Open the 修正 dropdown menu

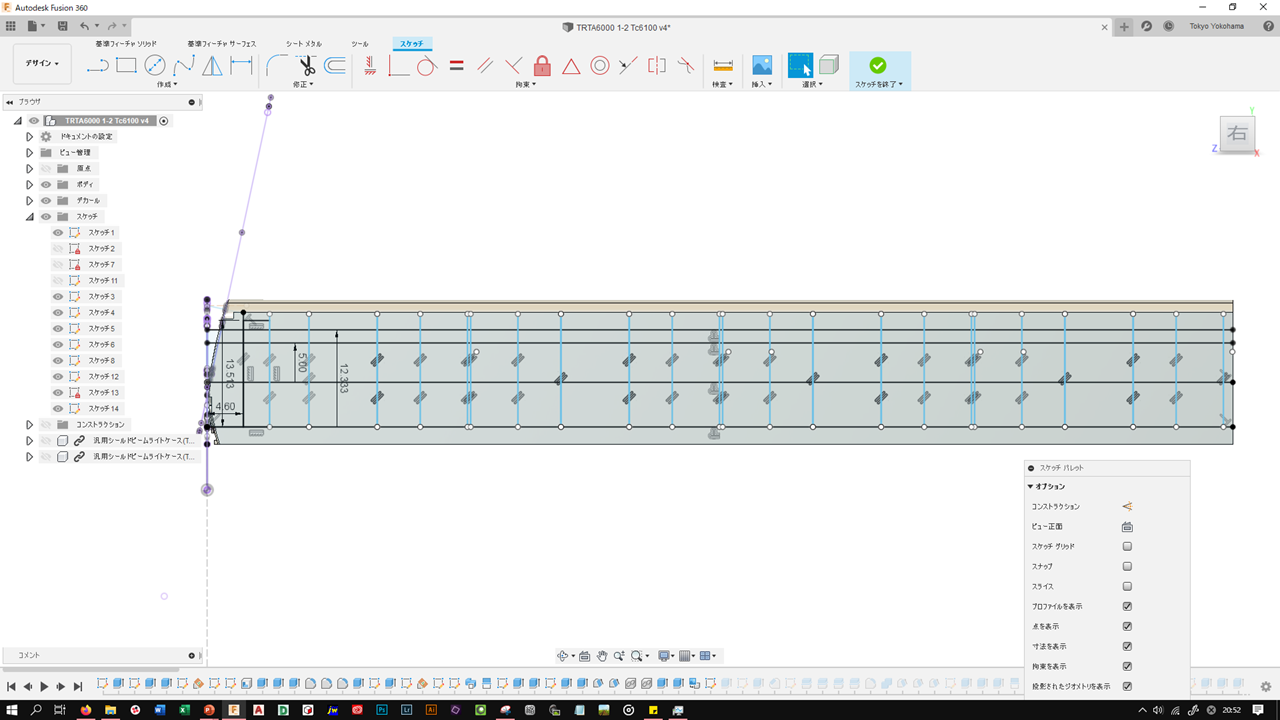pyautogui.click(x=303, y=85)
